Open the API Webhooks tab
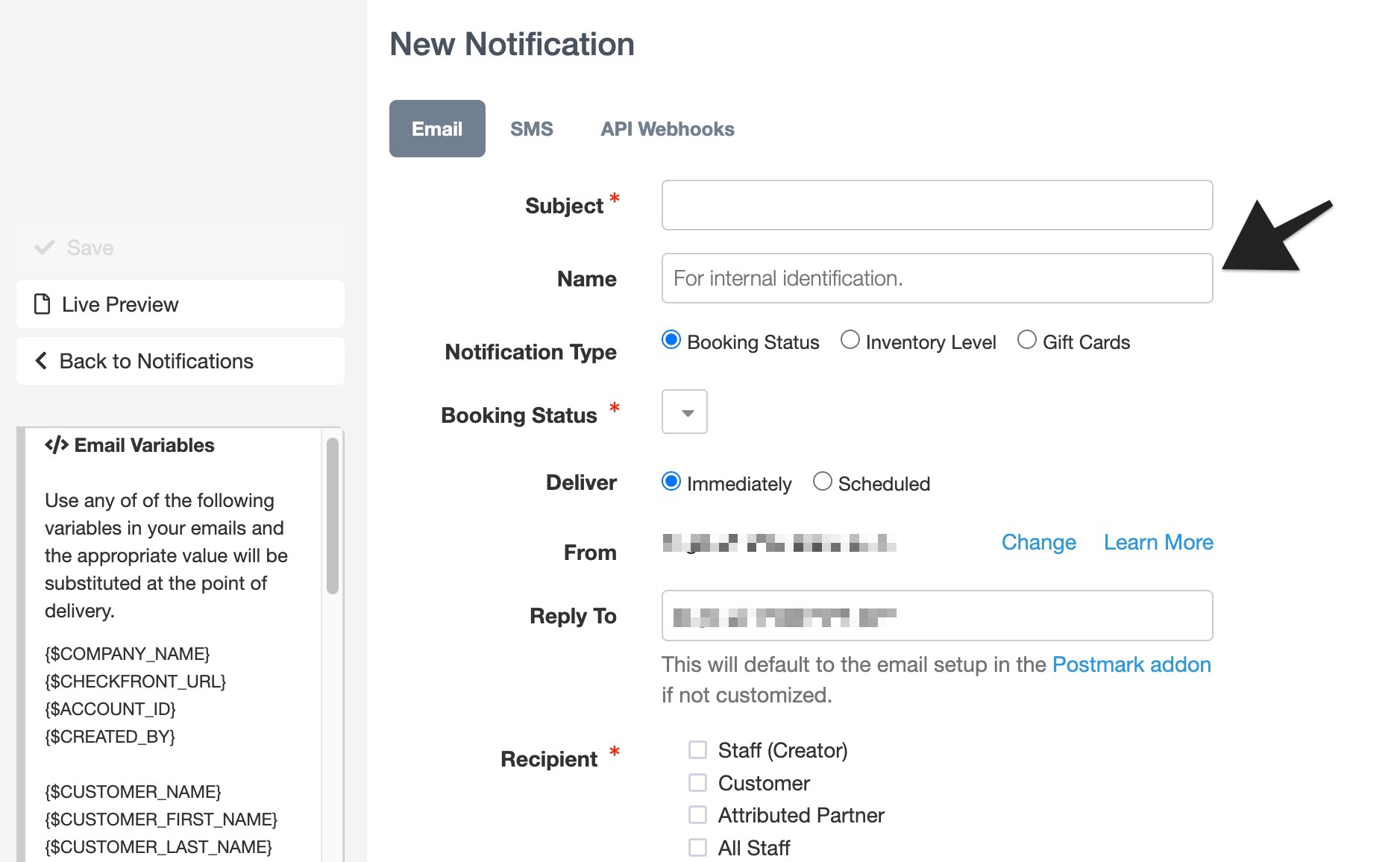 click(x=668, y=129)
